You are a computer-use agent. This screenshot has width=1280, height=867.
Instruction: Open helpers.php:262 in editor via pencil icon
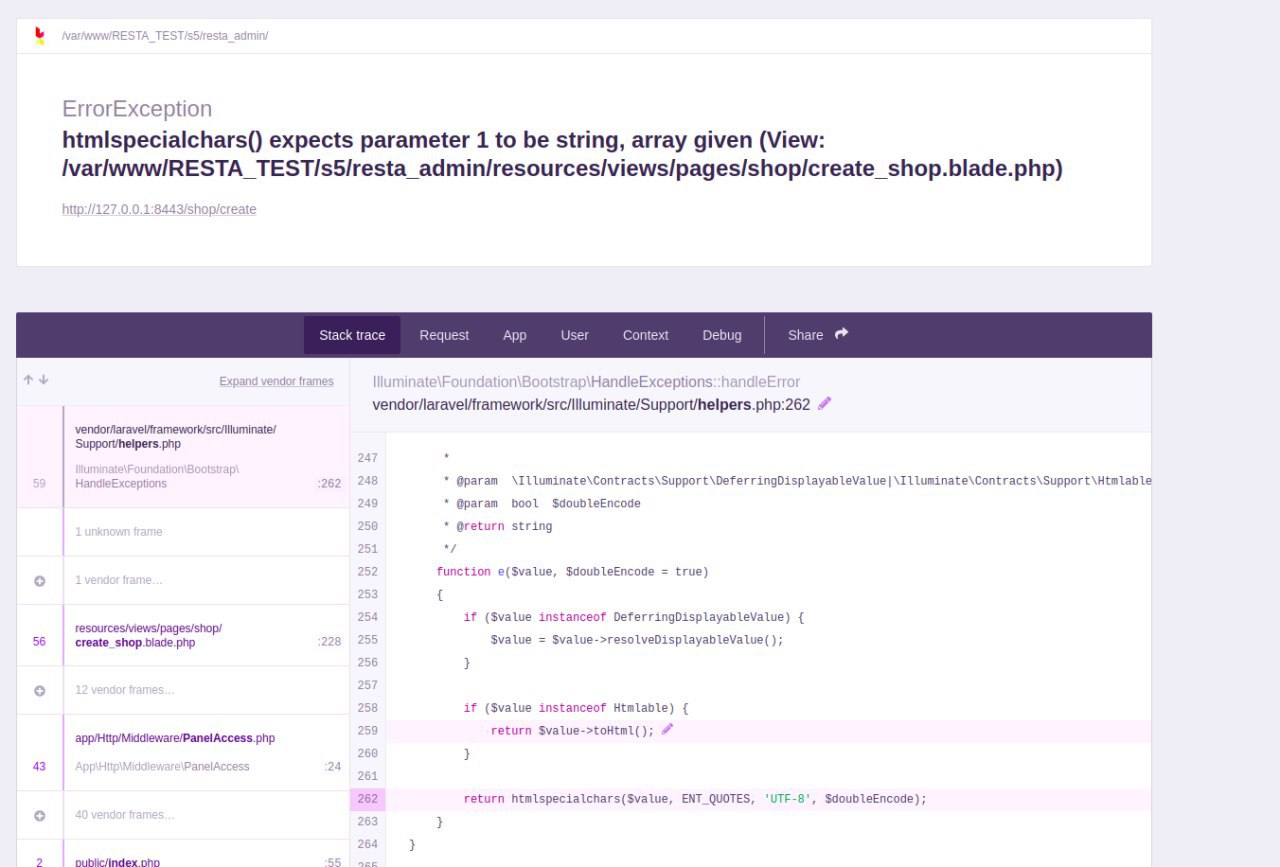point(825,404)
